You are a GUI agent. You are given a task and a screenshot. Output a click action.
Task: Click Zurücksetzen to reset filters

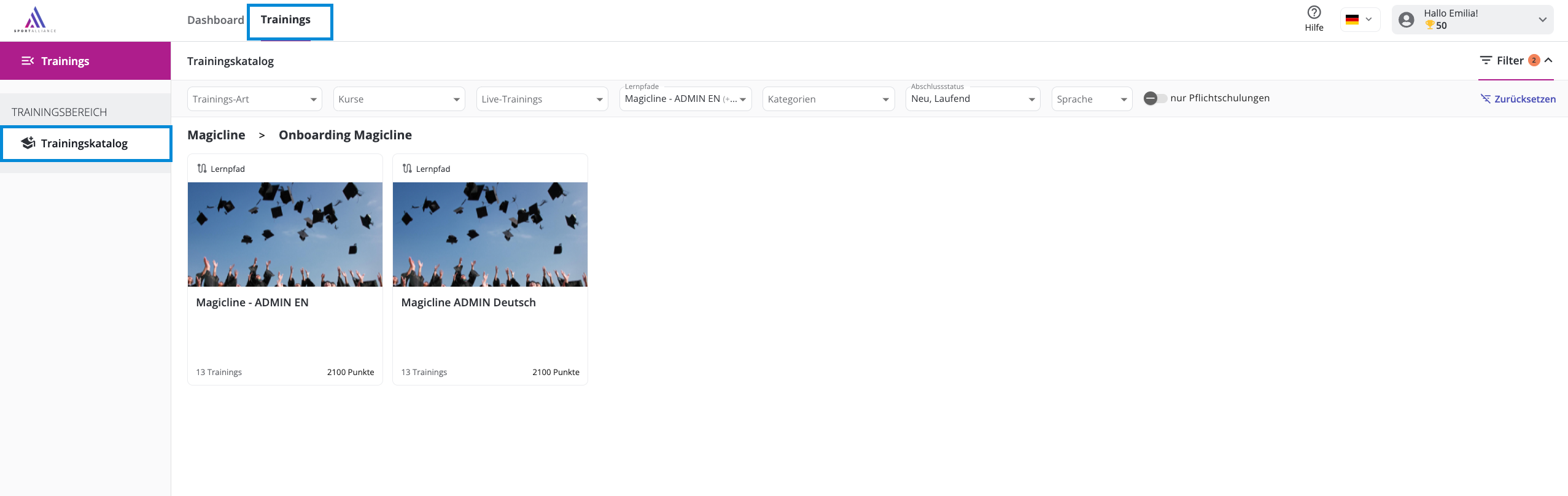click(x=1524, y=99)
